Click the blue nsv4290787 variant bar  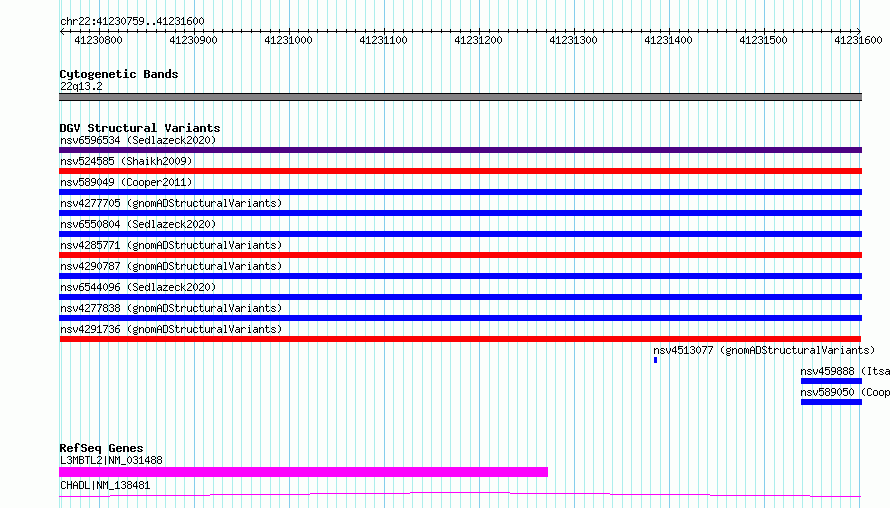click(x=460, y=276)
